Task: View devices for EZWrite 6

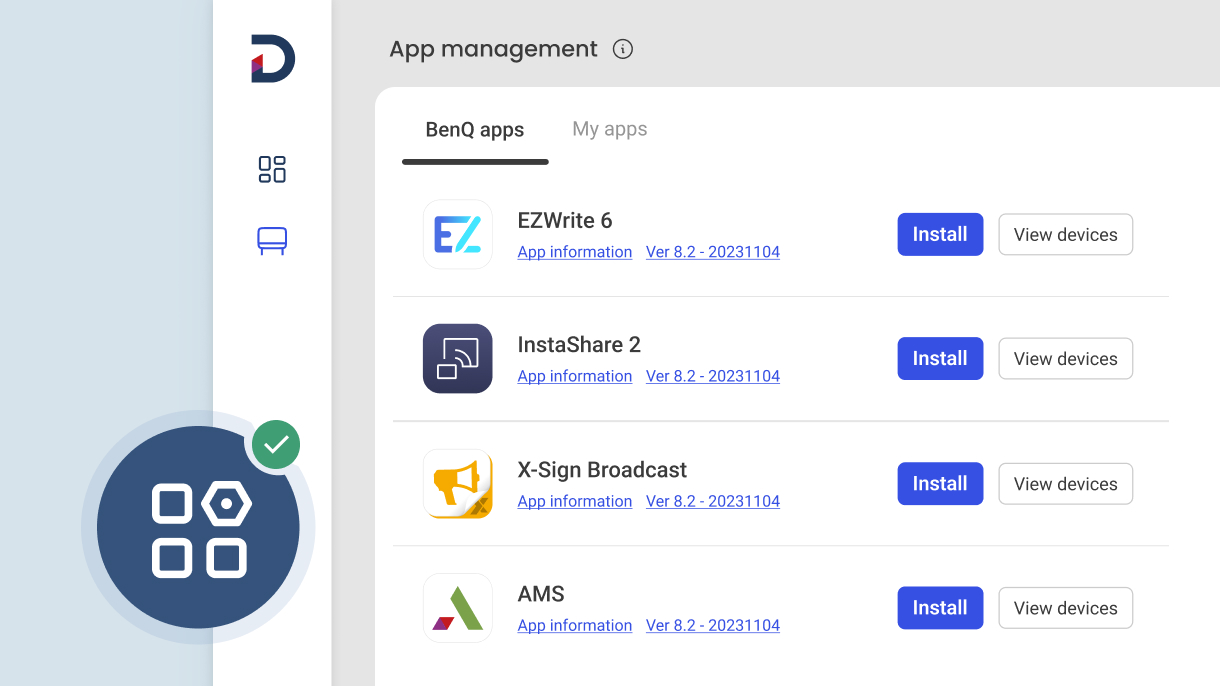Action: pyautogui.click(x=1065, y=234)
